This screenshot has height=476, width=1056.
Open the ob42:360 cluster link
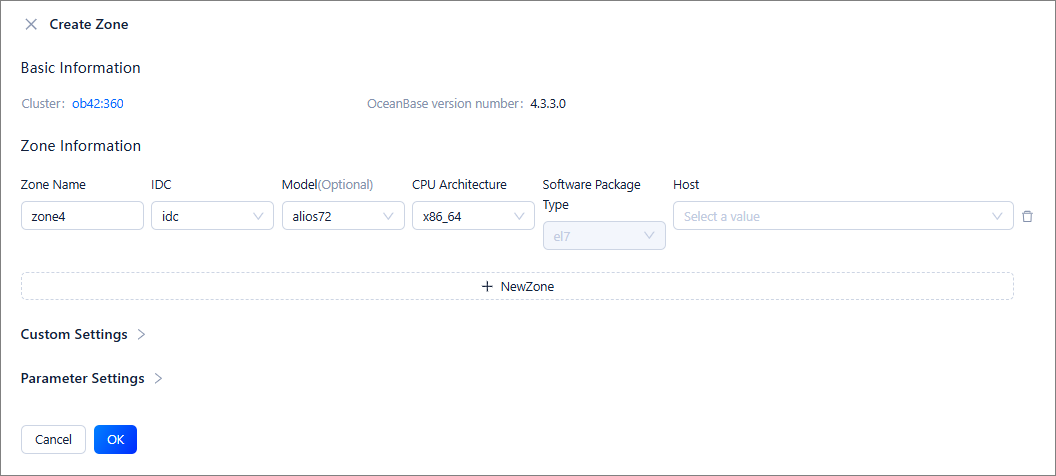pyautogui.click(x=97, y=103)
